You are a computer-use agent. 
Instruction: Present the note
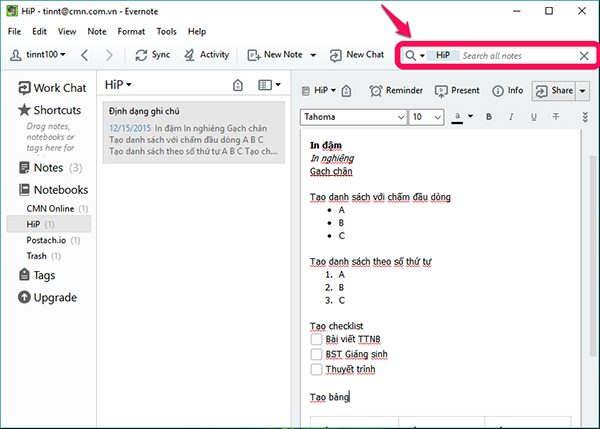[457, 91]
